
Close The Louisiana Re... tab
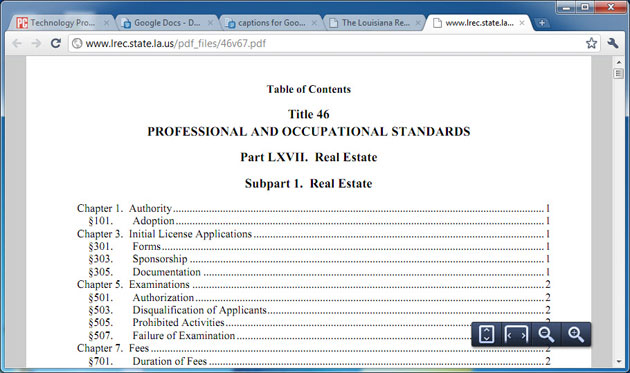418,23
